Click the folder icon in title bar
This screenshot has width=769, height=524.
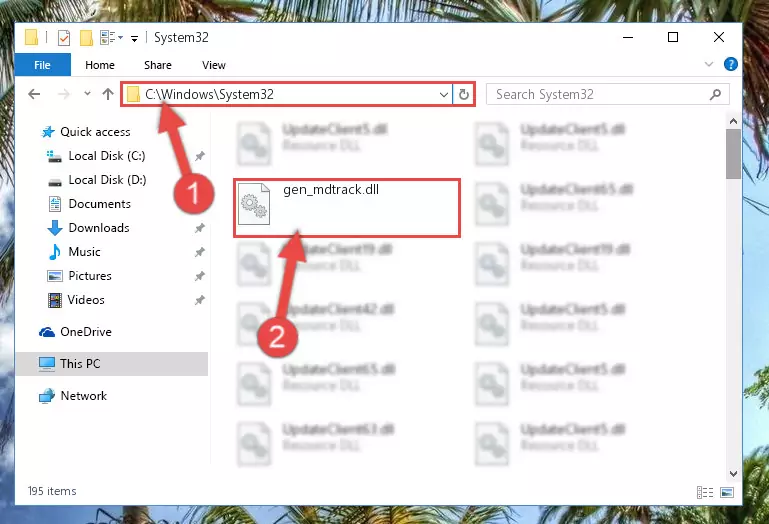pos(31,37)
